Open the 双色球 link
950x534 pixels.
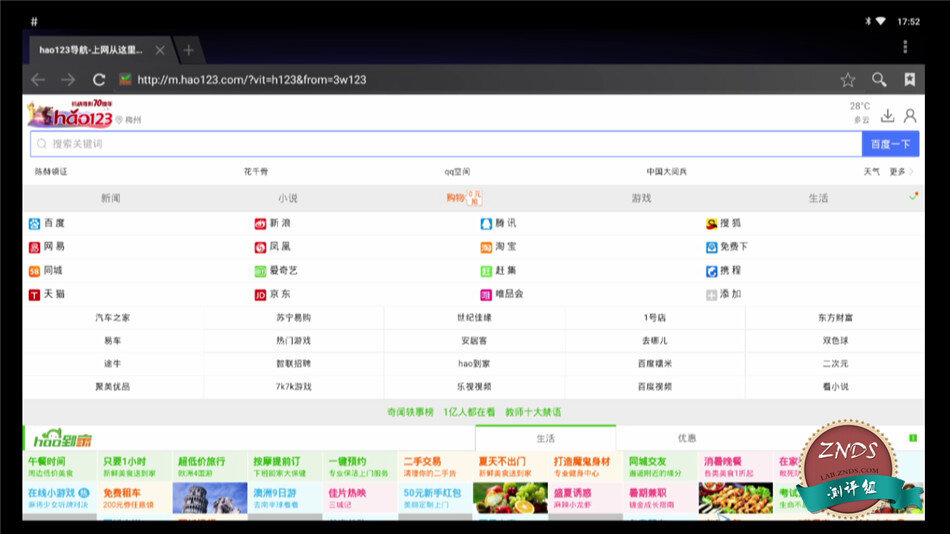[x=835, y=341]
